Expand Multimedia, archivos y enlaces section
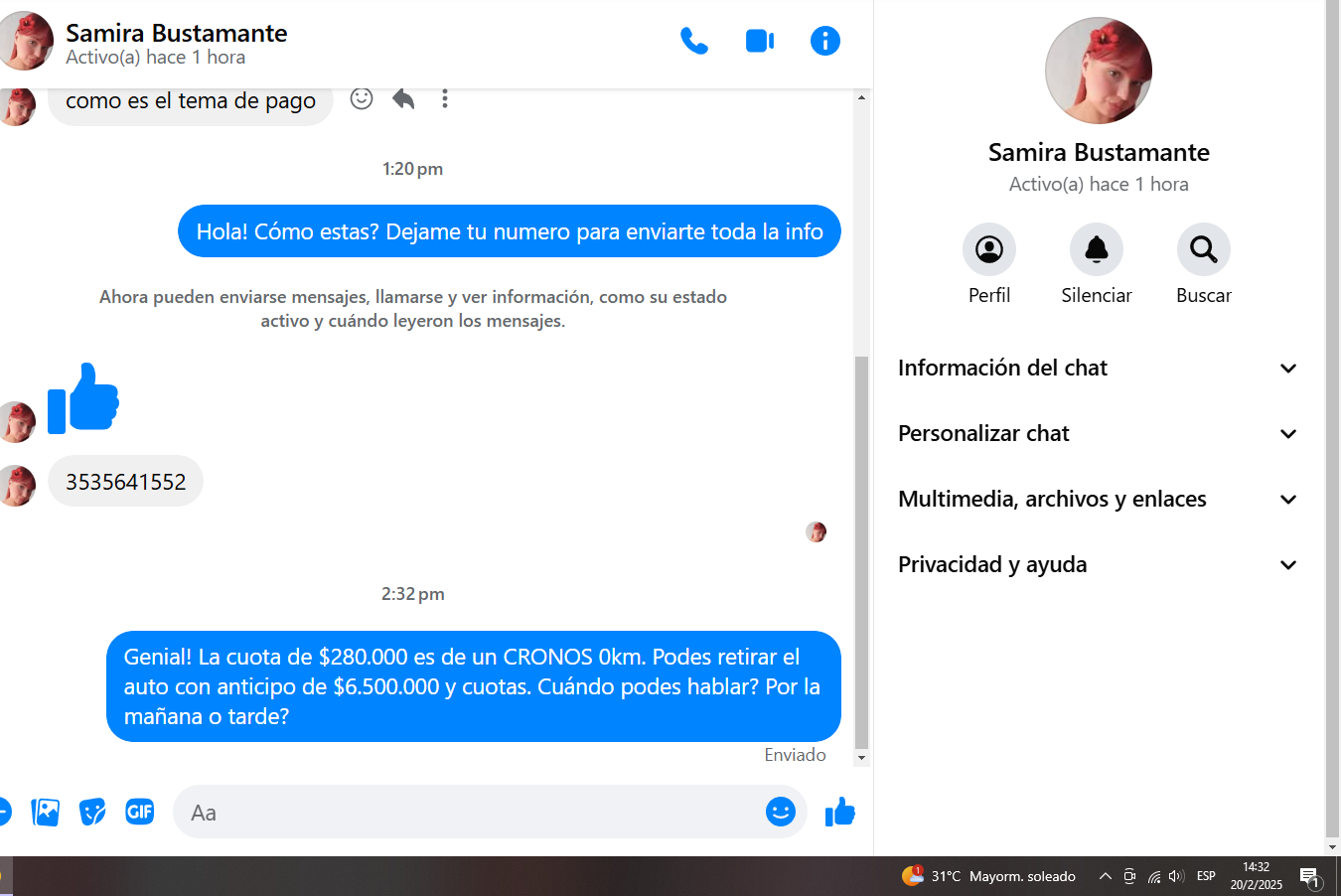 pos(1098,499)
